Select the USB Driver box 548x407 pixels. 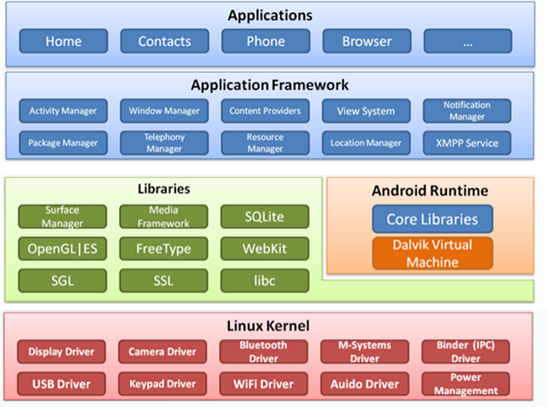[62, 384]
